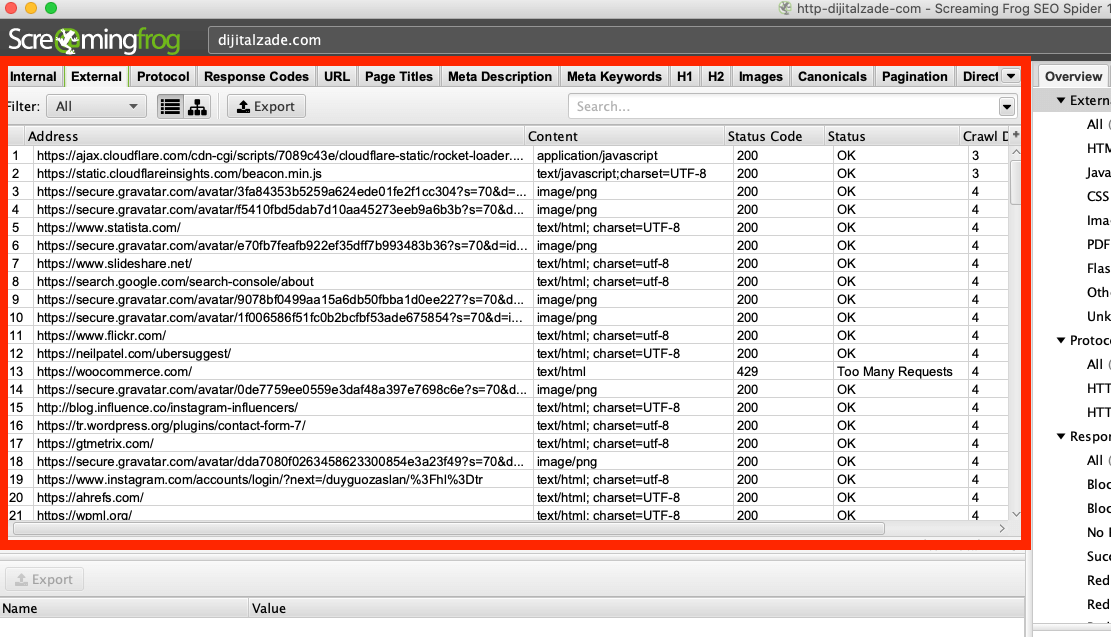
Task: Switch to the Page Titles tab
Action: tap(399, 77)
